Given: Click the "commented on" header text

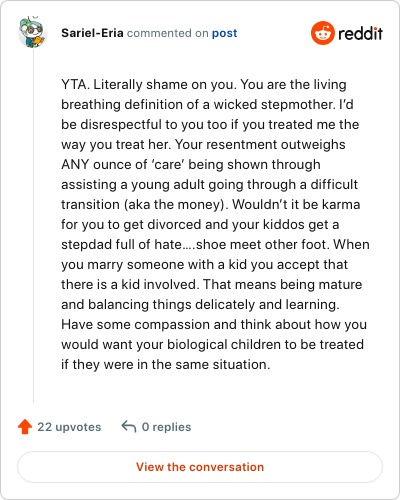Looking at the screenshot, I should pos(168,33).
